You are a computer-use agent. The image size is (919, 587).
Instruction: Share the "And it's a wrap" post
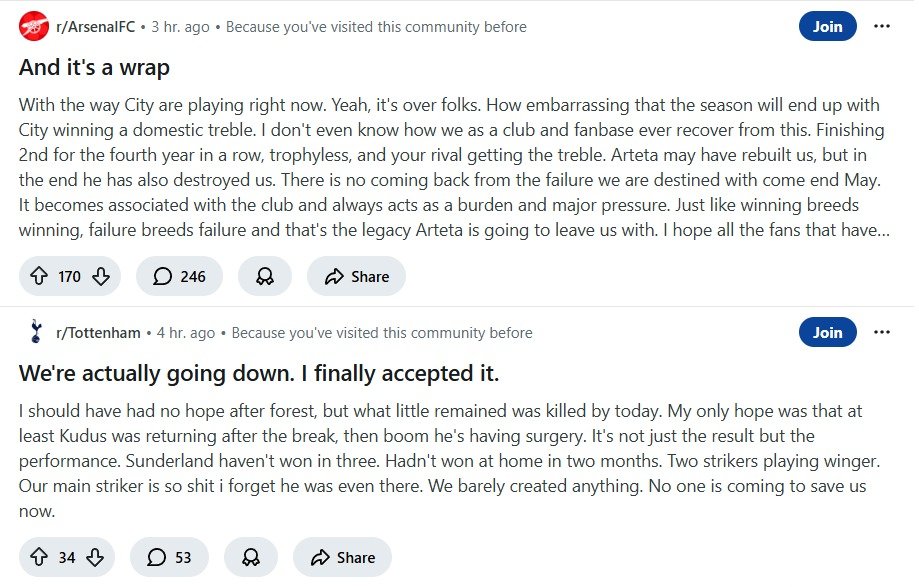[x=356, y=277]
